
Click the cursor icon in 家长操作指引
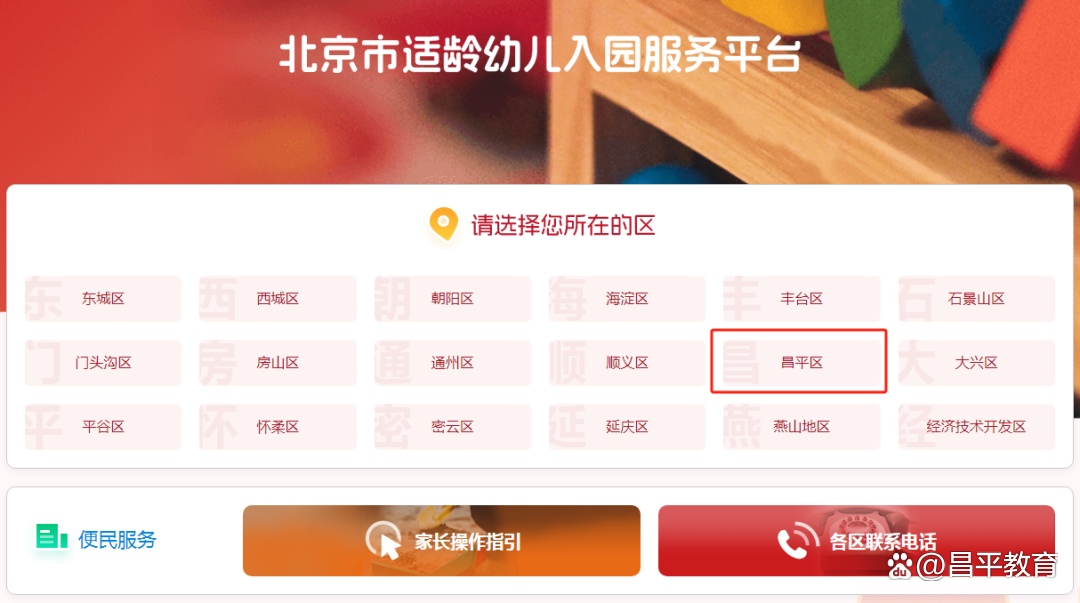pyautogui.click(x=384, y=541)
